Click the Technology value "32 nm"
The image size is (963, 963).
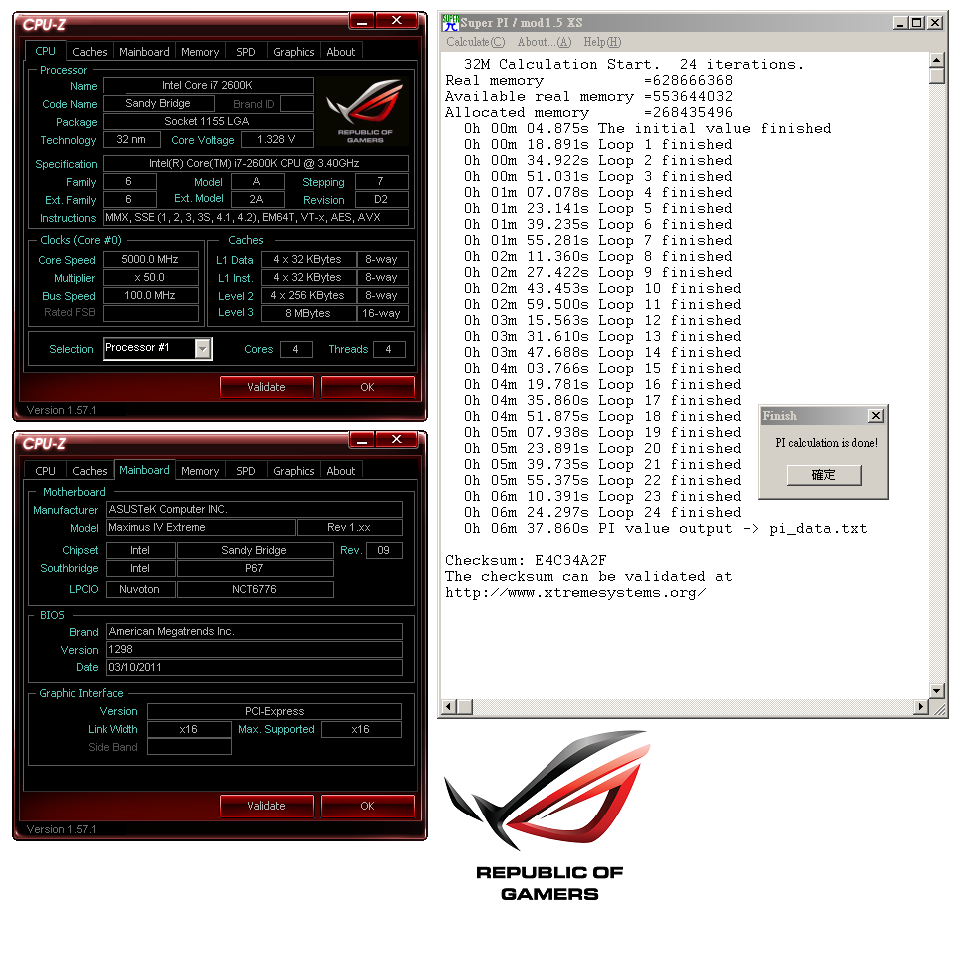131,139
